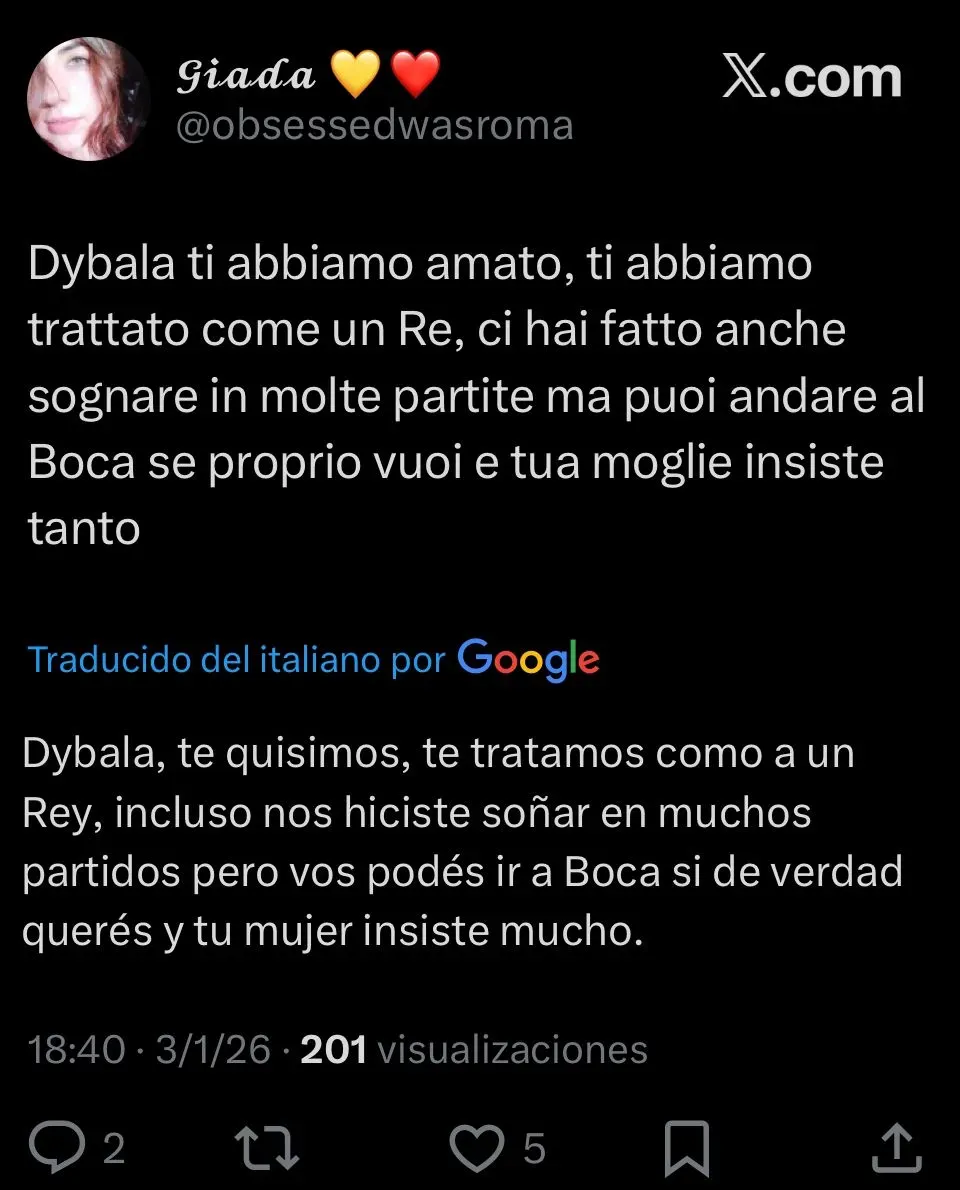Like the tweet with the heart icon
The image size is (960, 1190).
click(x=477, y=1148)
